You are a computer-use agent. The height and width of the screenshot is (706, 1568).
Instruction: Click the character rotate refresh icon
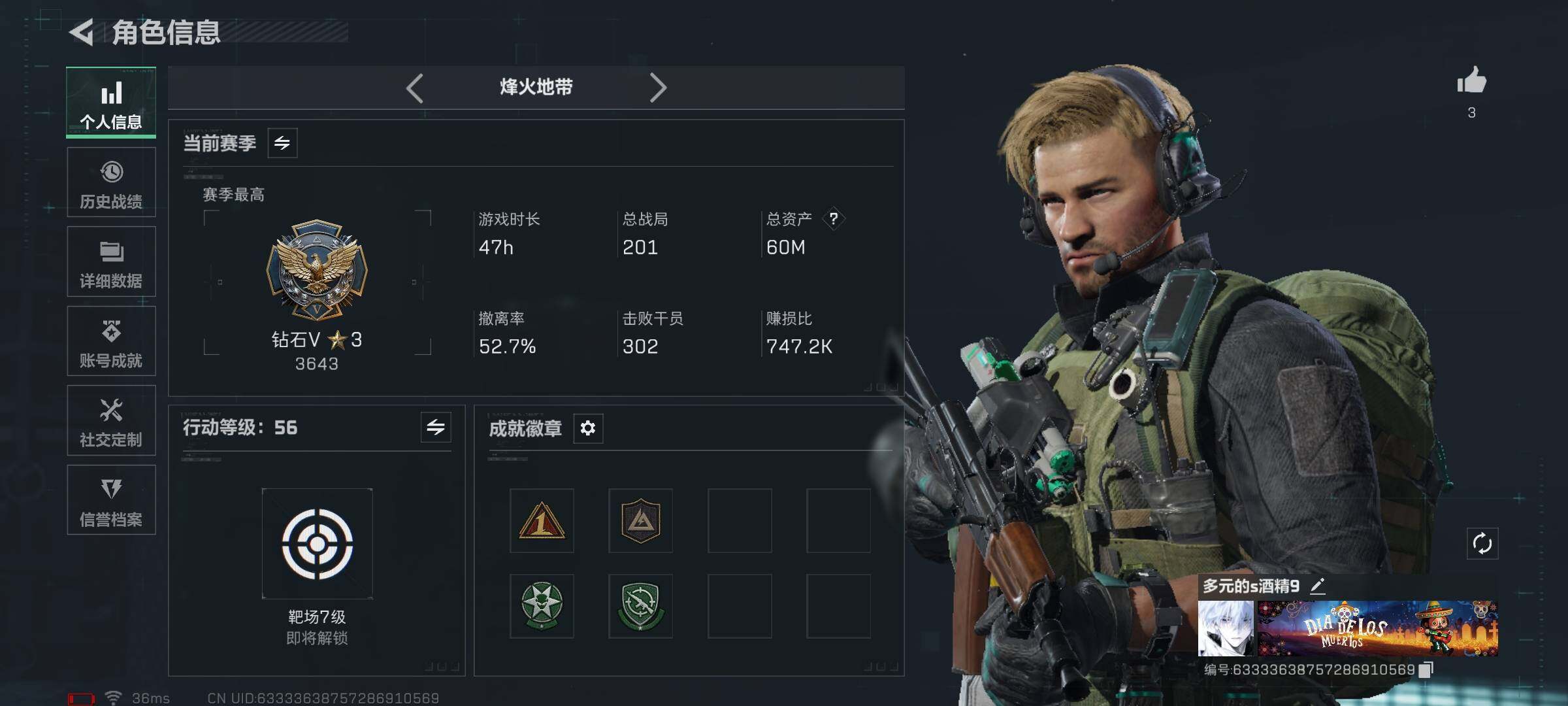(1482, 543)
